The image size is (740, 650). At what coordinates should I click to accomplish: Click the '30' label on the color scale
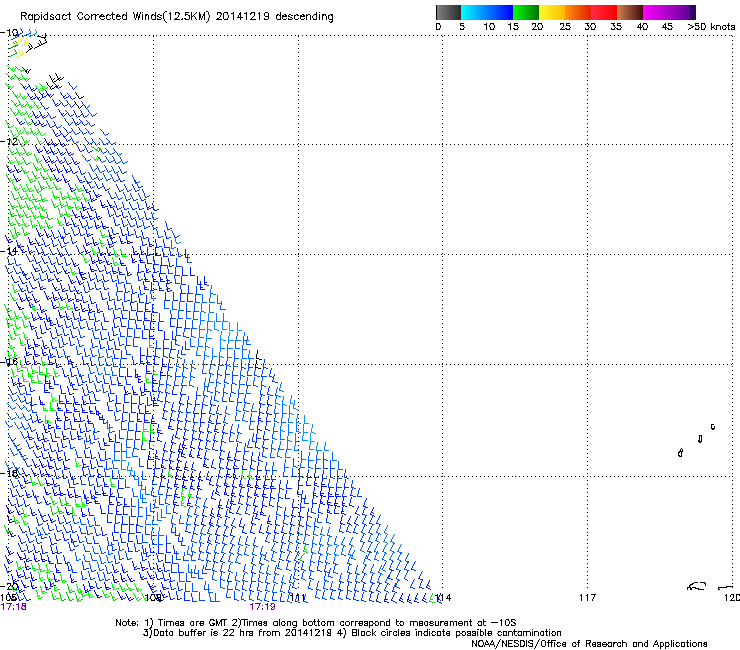pyautogui.click(x=590, y=27)
